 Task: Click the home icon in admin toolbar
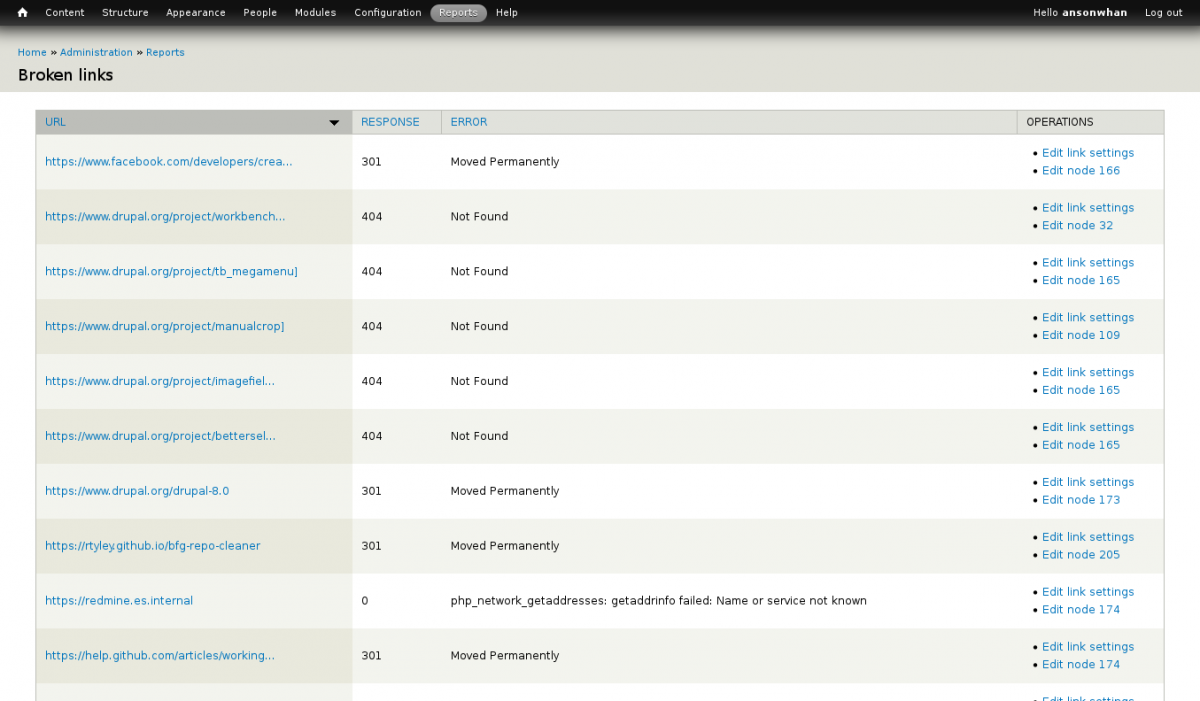click(x=22, y=13)
